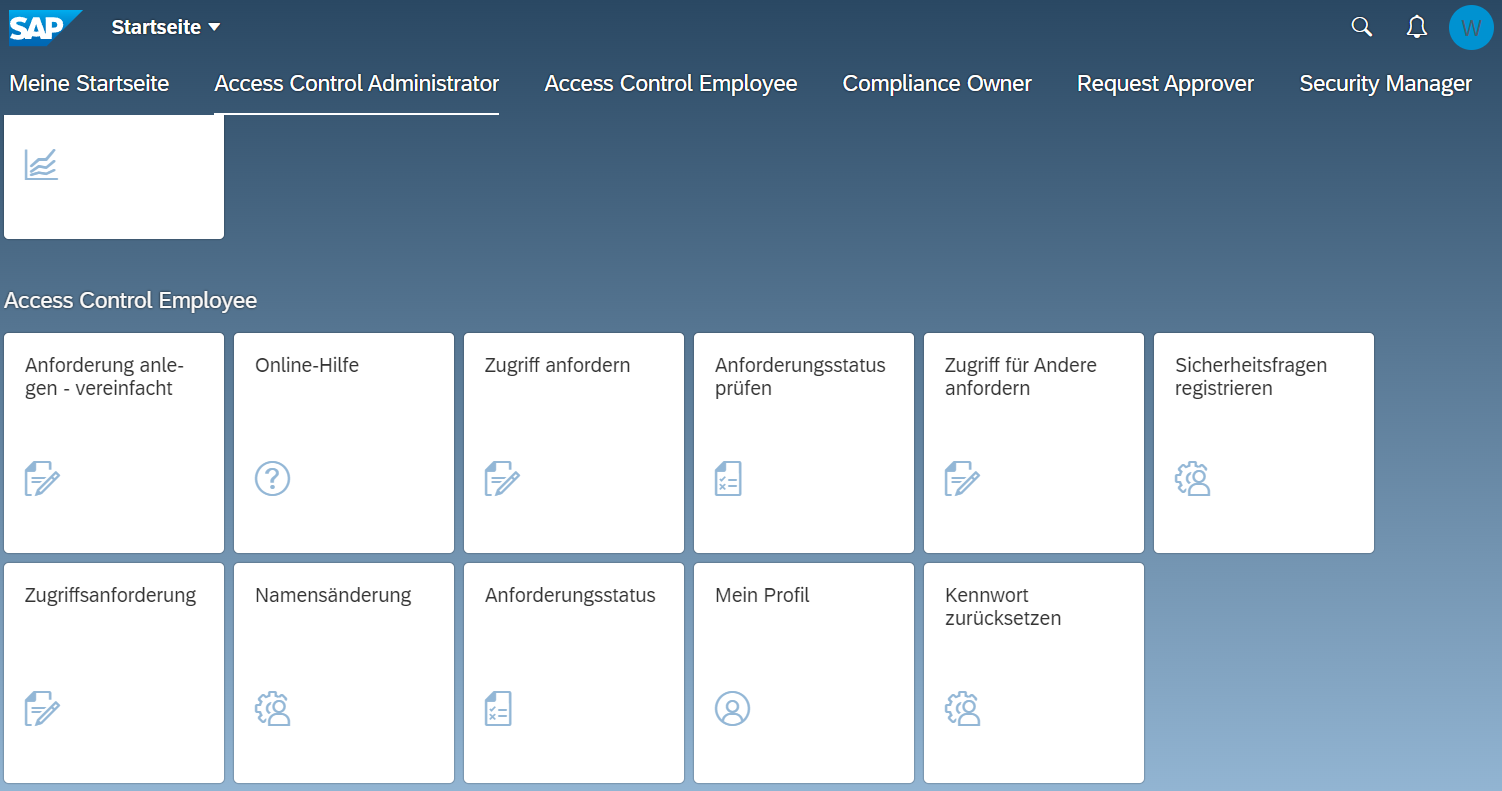Click edit icon on Anforderung anlegen - vereinfacht tile
The image size is (1502, 791).
[42, 479]
